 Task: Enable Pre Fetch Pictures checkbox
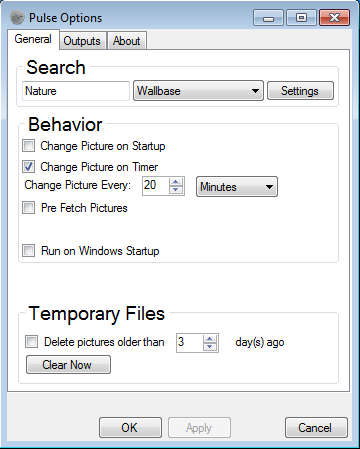[x=28, y=207]
